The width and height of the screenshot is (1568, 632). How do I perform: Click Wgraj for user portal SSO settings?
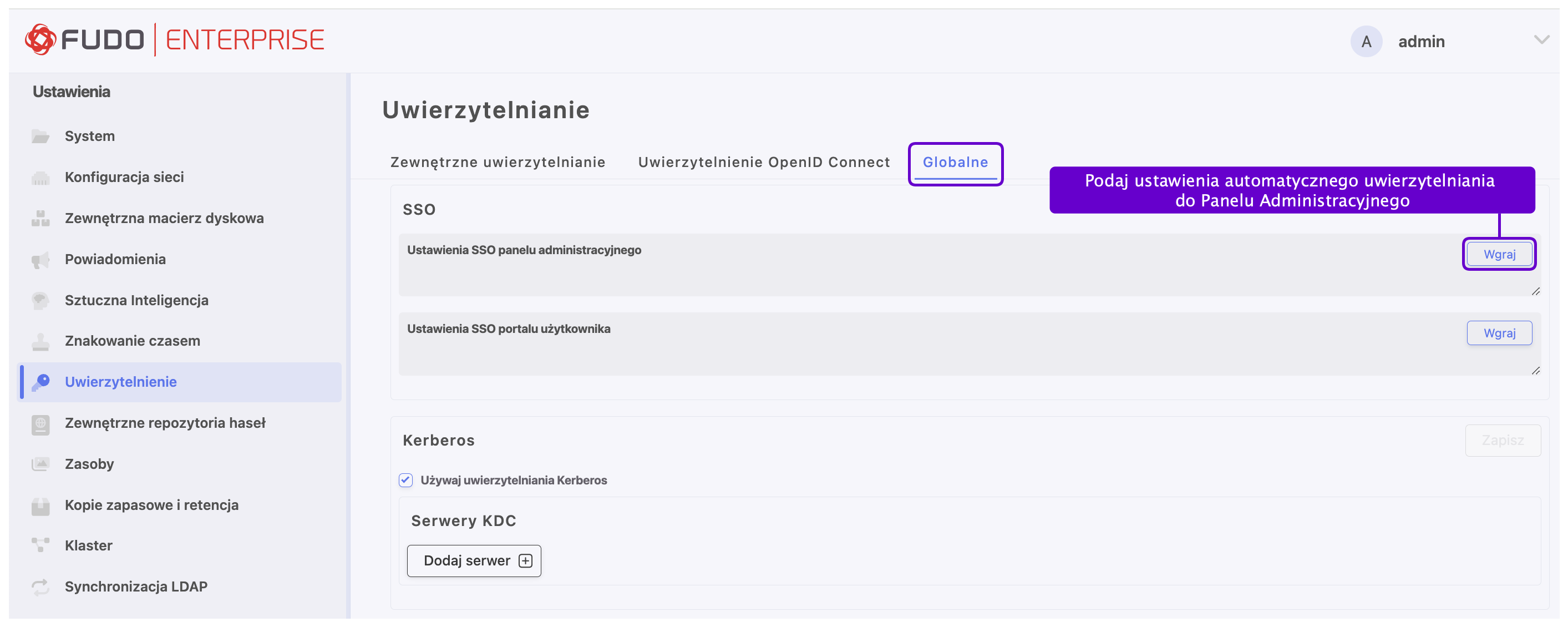[x=1499, y=333]
